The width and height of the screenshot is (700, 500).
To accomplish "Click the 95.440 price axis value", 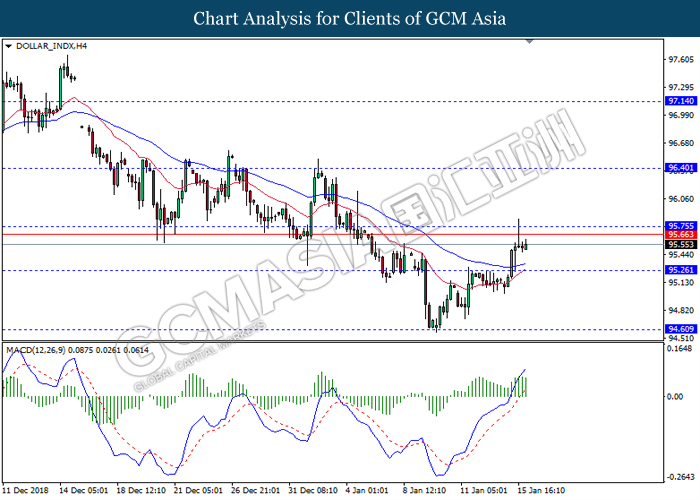I will [x=681, y=254].
